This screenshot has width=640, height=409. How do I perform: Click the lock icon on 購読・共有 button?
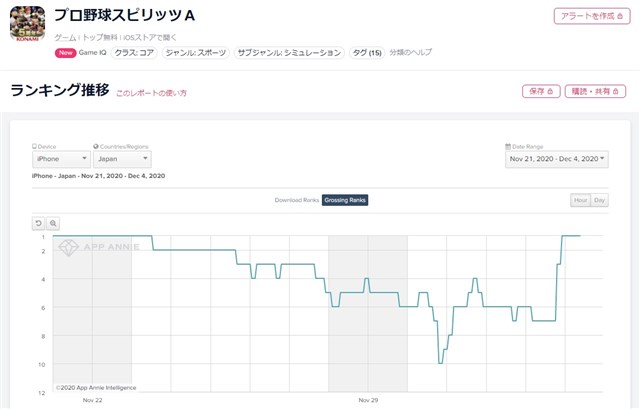pos(616,91)
